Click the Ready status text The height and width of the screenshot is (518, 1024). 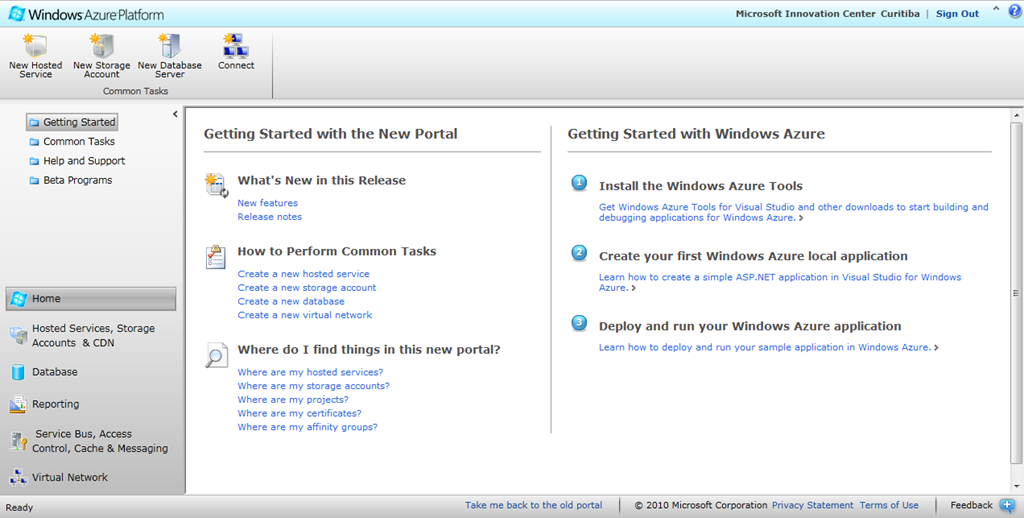19,508
